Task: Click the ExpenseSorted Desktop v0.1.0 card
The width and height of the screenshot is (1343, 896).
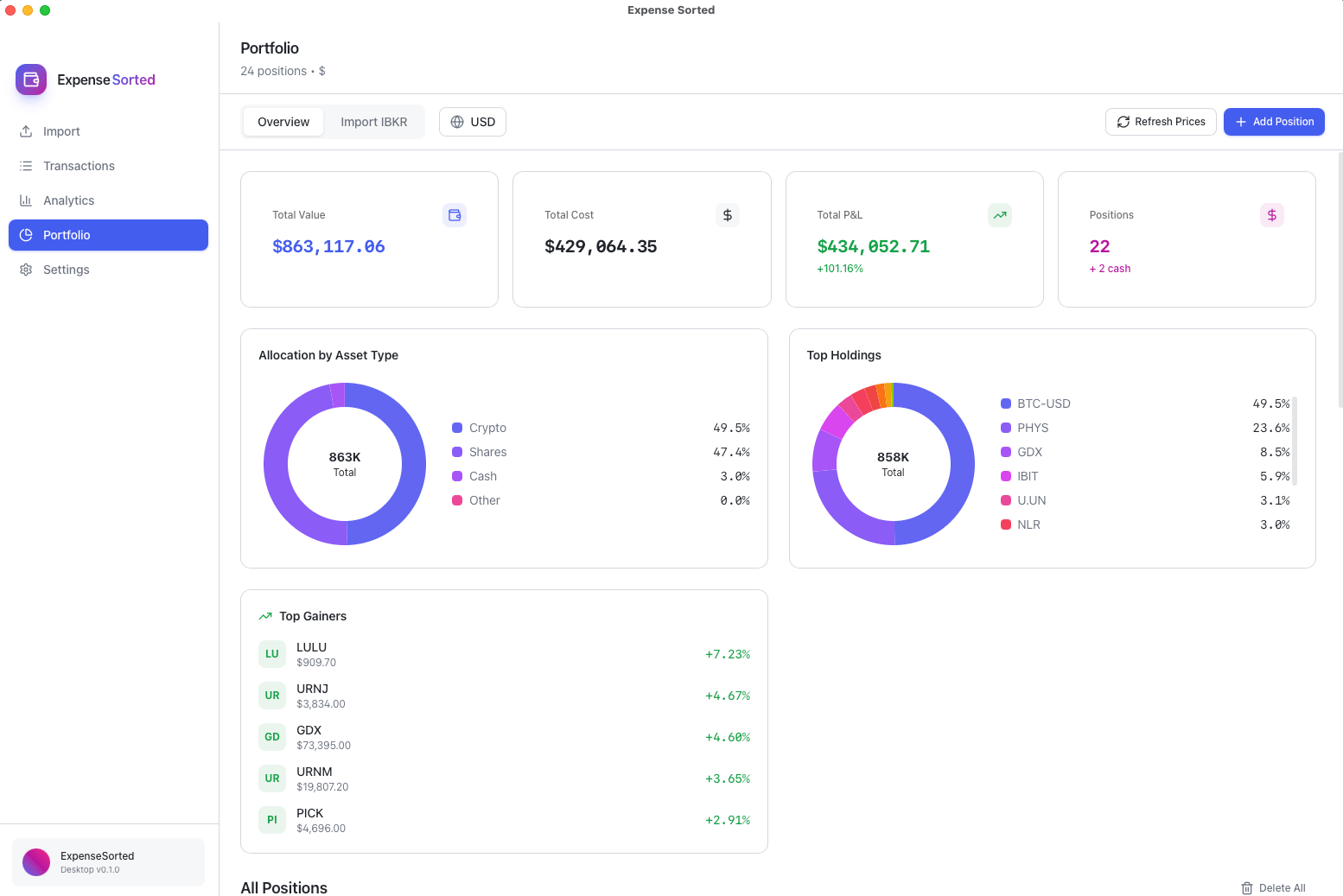Action: [108, 862]
